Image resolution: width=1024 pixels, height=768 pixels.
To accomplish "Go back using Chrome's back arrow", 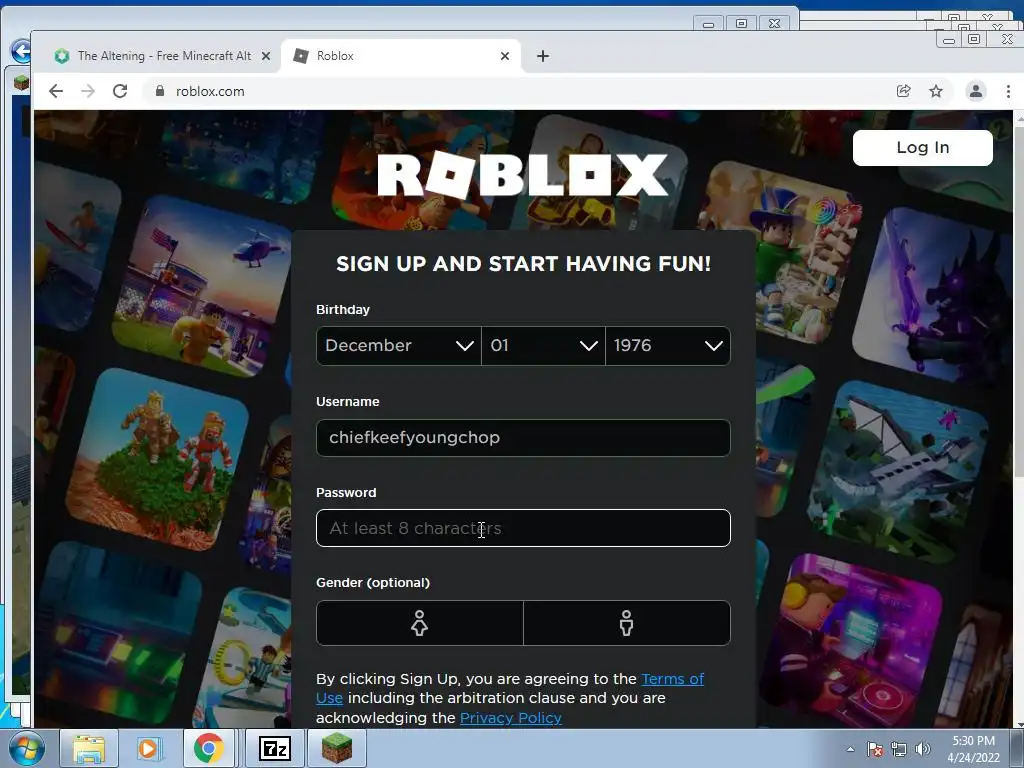I will (x=56, y=91).
